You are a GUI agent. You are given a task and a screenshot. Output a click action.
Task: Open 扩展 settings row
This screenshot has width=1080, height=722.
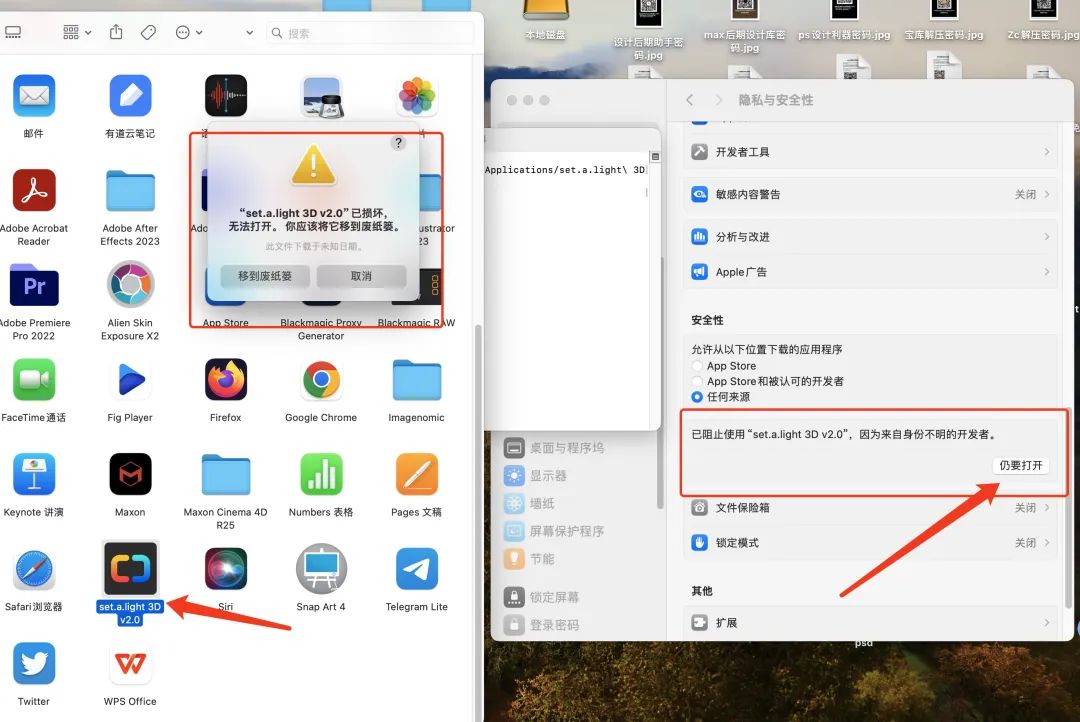coord(871,623)
